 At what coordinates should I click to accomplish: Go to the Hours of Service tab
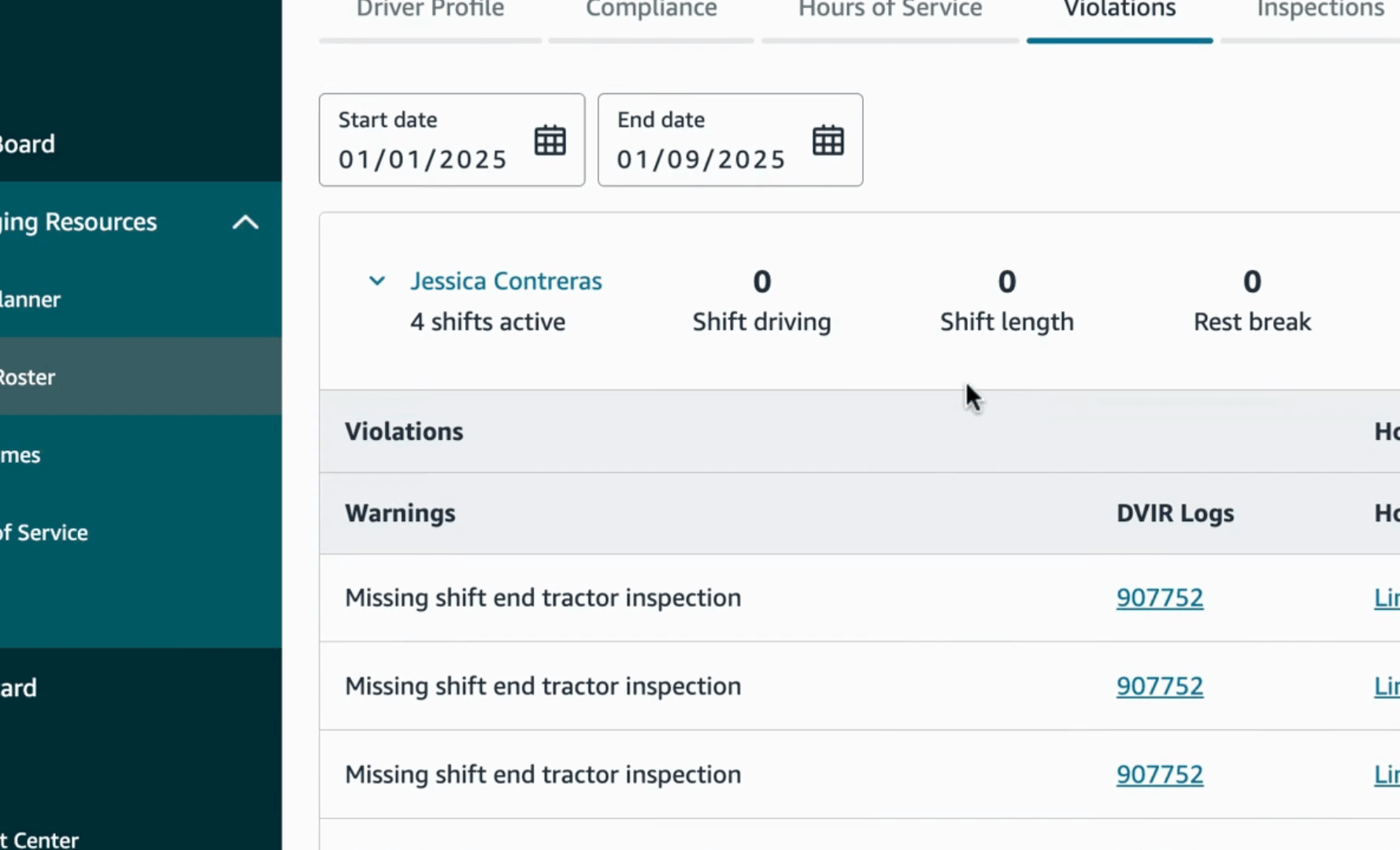click(890, 9)
